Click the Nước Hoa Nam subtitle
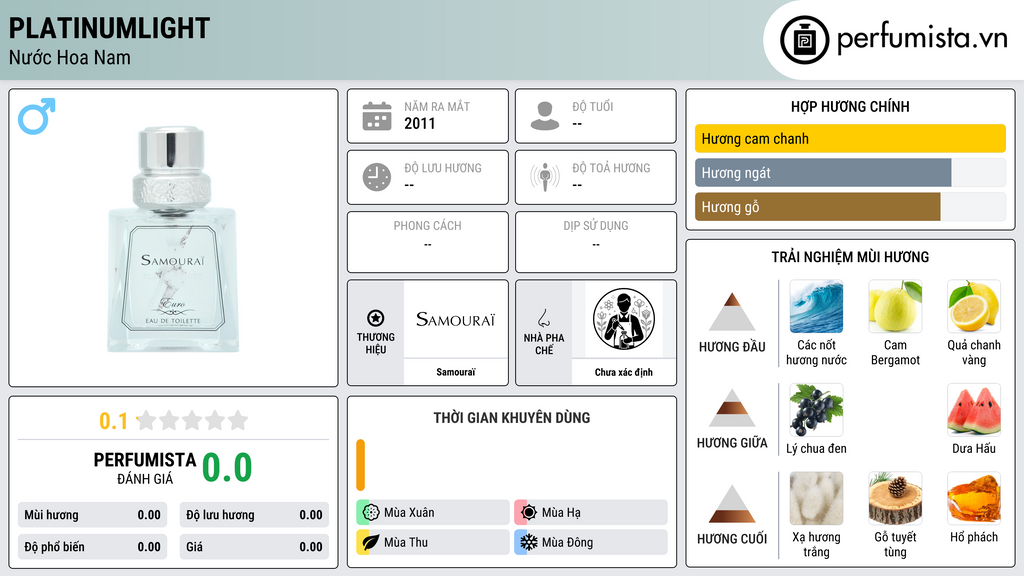The height and width of the screenshot is (576, 1024). [x=69, y=57]
